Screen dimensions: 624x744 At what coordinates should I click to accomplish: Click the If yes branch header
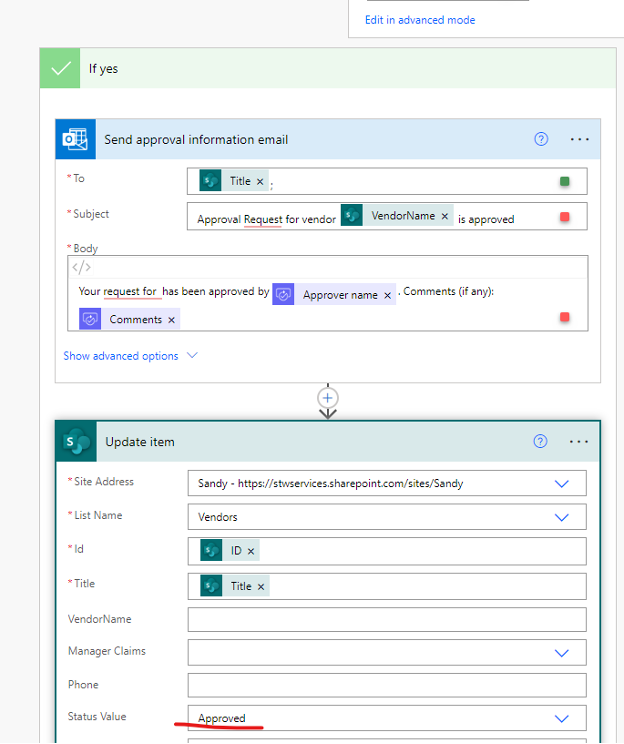pyautogui.click(x=328, y=68)
